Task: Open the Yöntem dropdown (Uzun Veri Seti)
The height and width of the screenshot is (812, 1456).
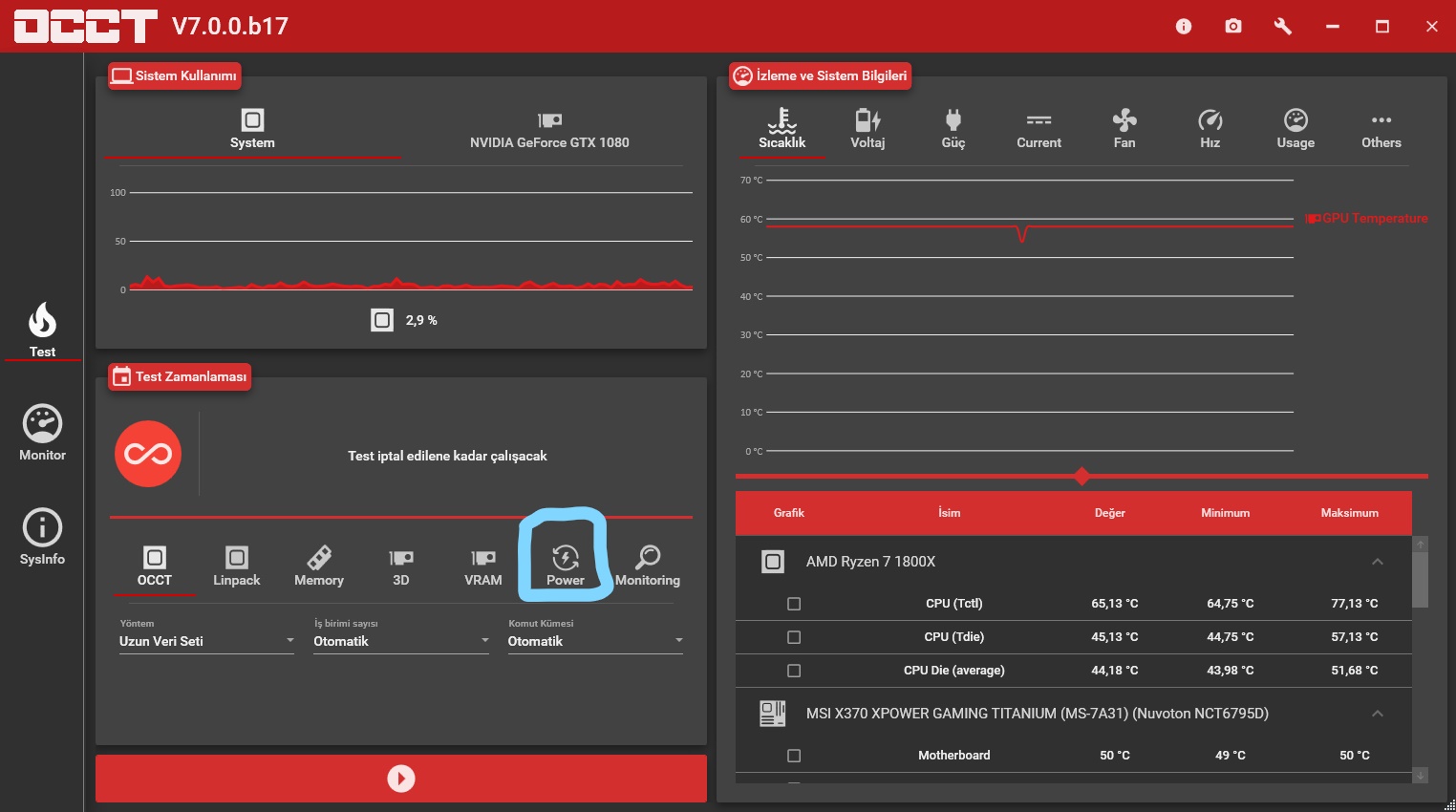Action: point(206,641)
